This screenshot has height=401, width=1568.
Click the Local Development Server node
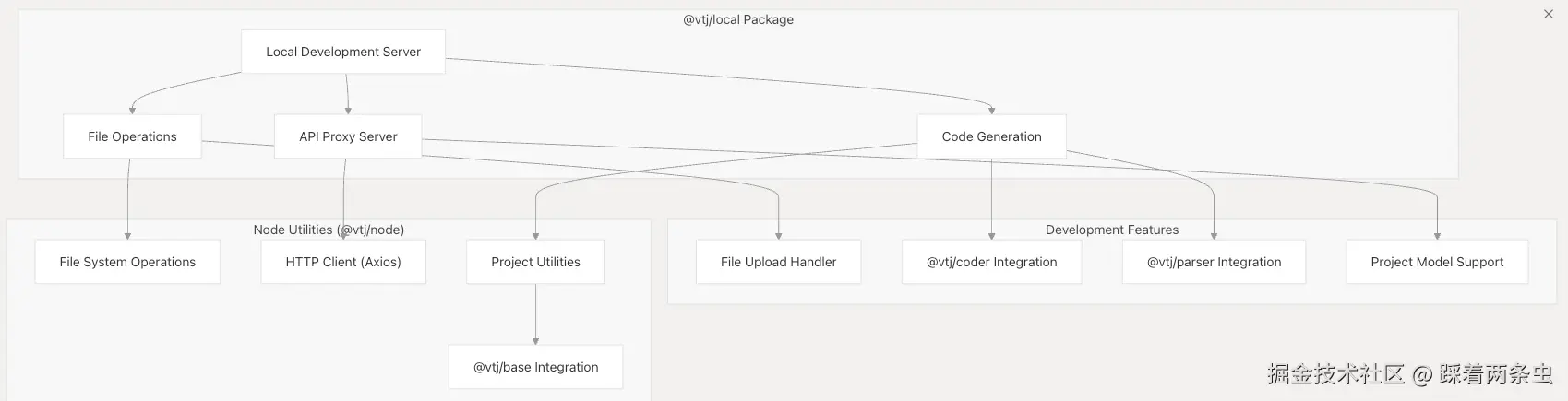pyautogui.click(x=343, y=52)
